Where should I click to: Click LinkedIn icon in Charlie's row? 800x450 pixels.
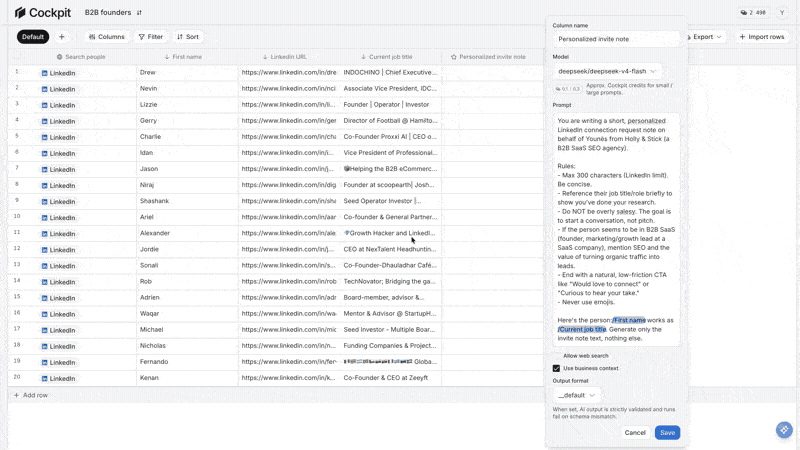click(44, 137)
